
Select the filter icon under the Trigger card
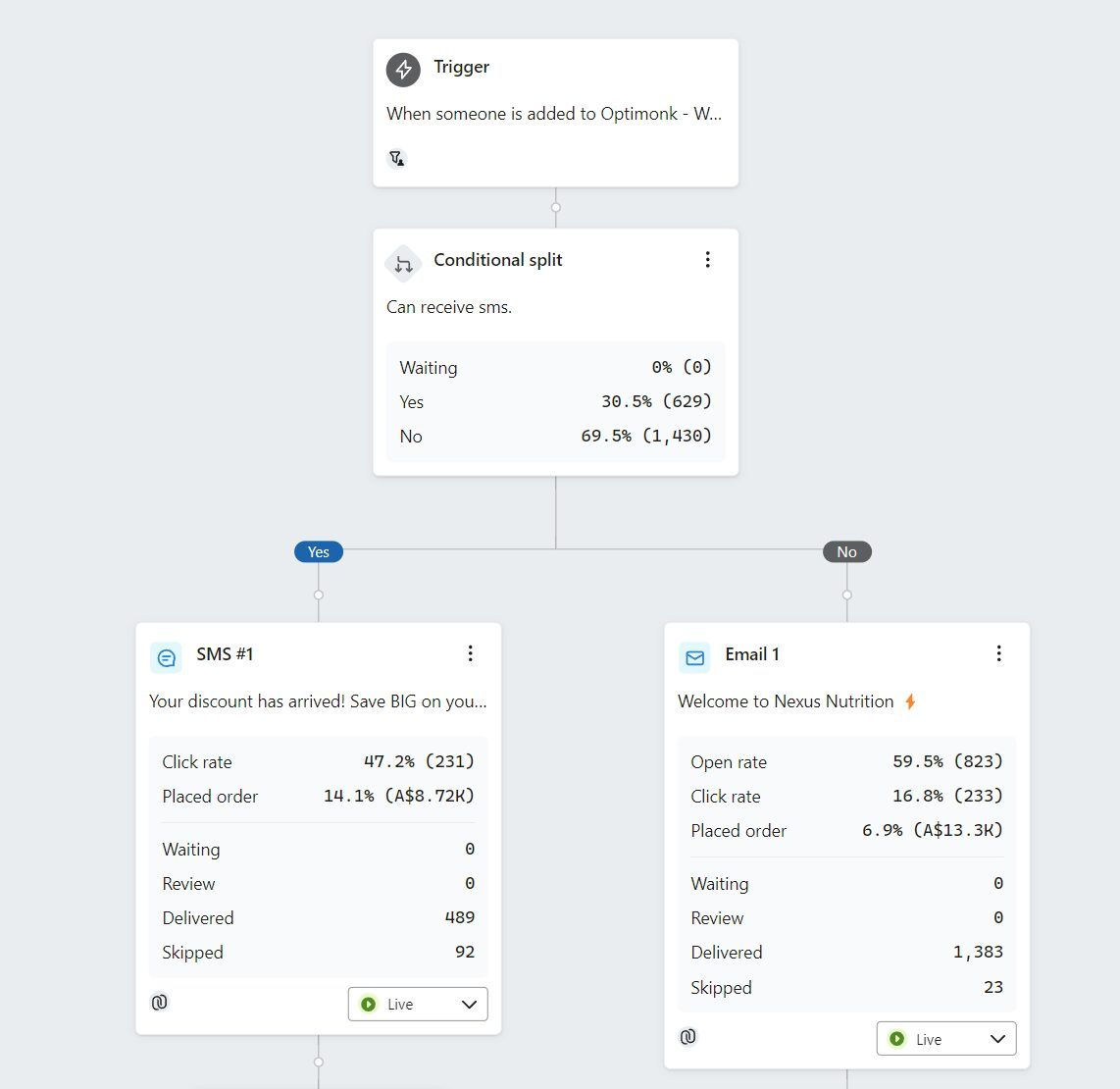tap(396, 157)
